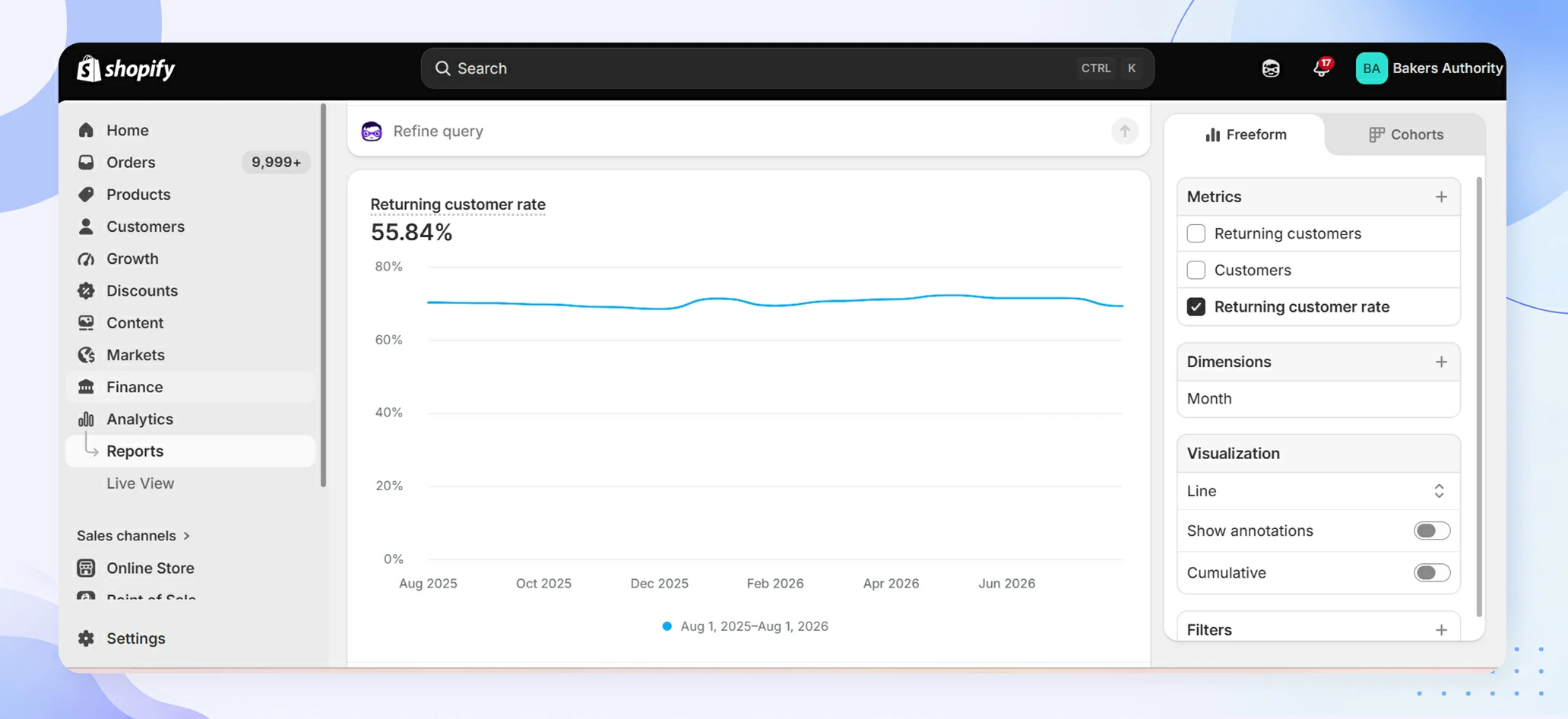Viewport: 1568px width, 719px height.
Task: Switch to the Cohorts tab
Action: [x=1405, y=135]
